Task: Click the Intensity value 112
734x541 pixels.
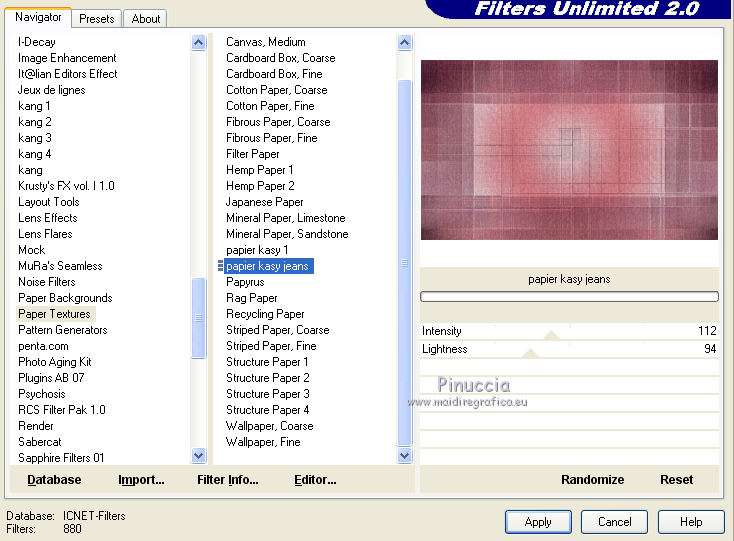Action: click(x=707, y=331)
